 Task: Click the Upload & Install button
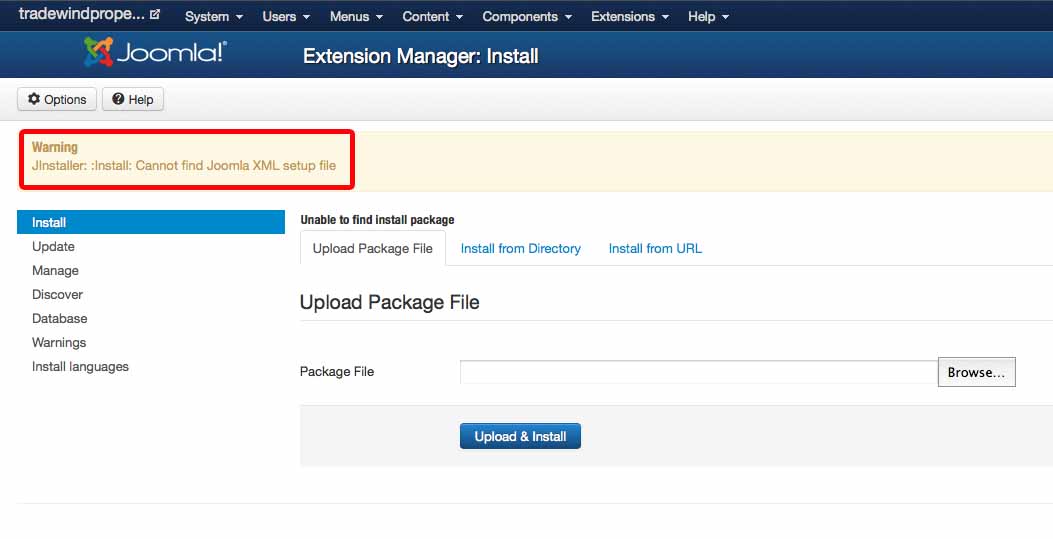520,436
